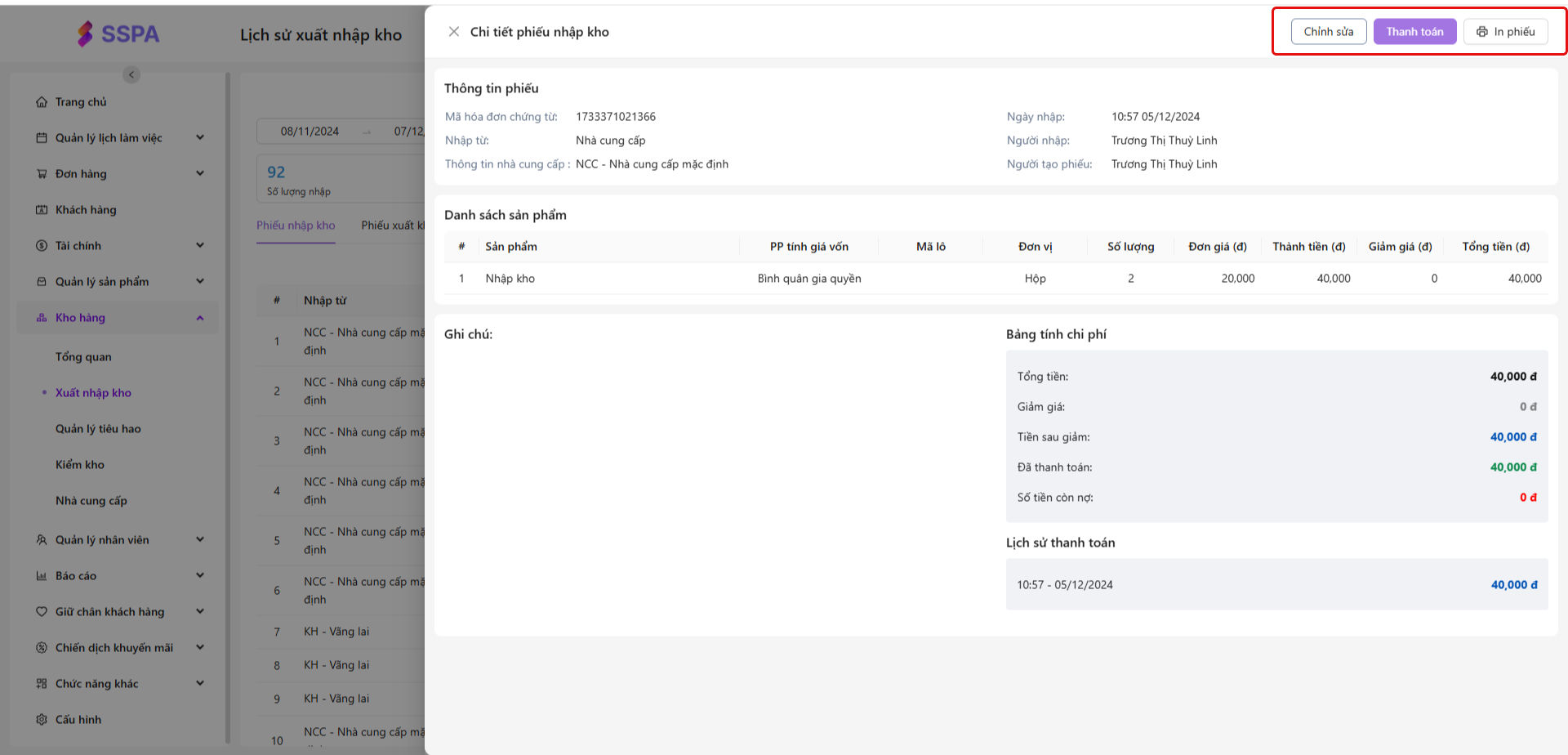
Task: Expand the Chiến dịch khuyến mãi chevron
Action: click(200, 648)
